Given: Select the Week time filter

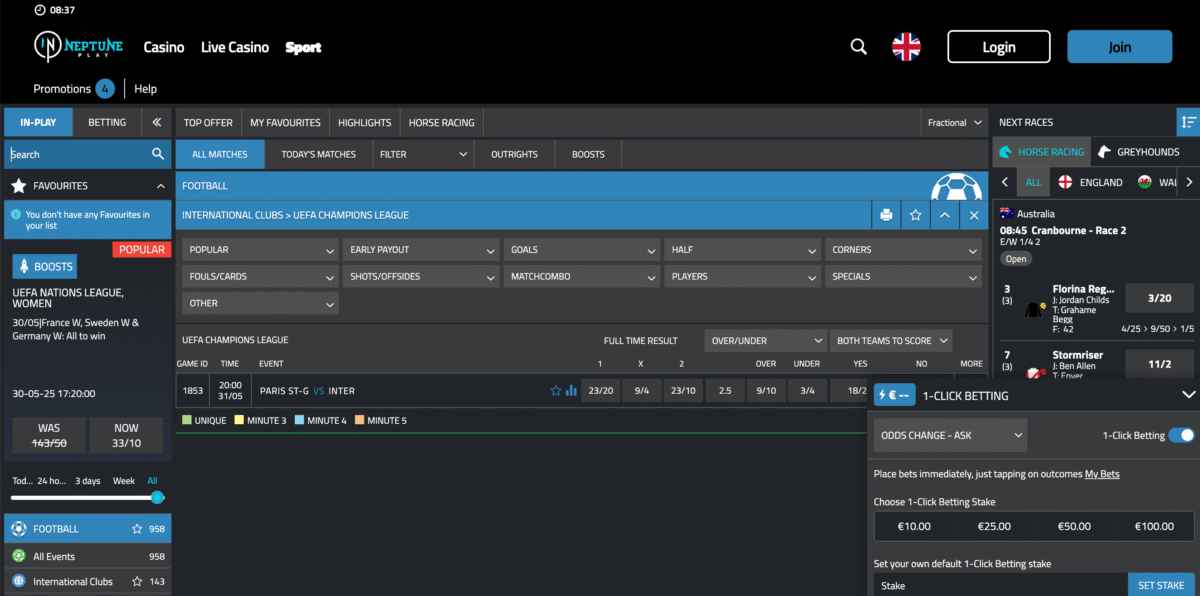Looking at the screenshot, I should point(124,481).
